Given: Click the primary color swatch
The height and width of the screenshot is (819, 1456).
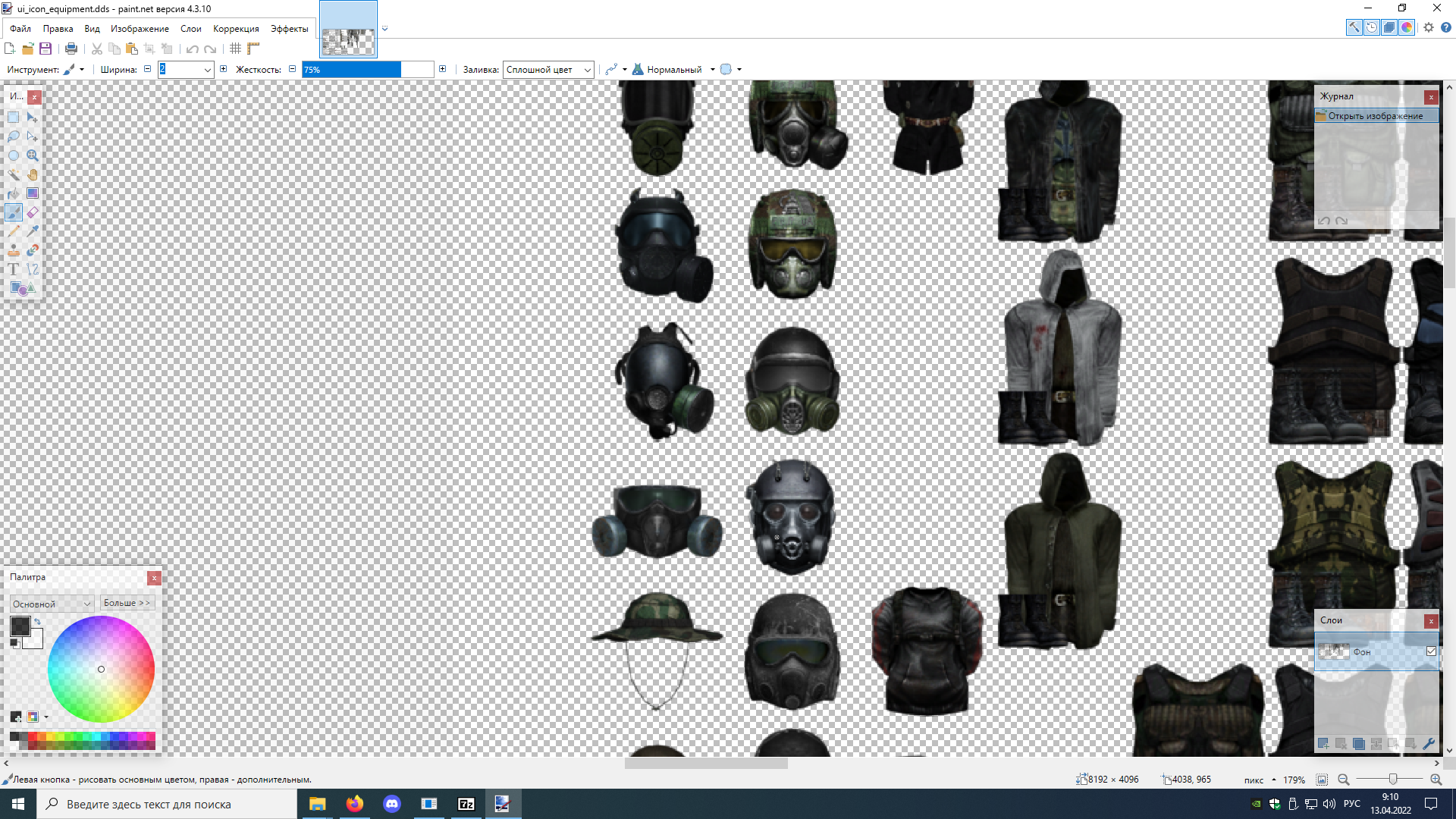Looking at the screenshot, I should pos(20,626).
